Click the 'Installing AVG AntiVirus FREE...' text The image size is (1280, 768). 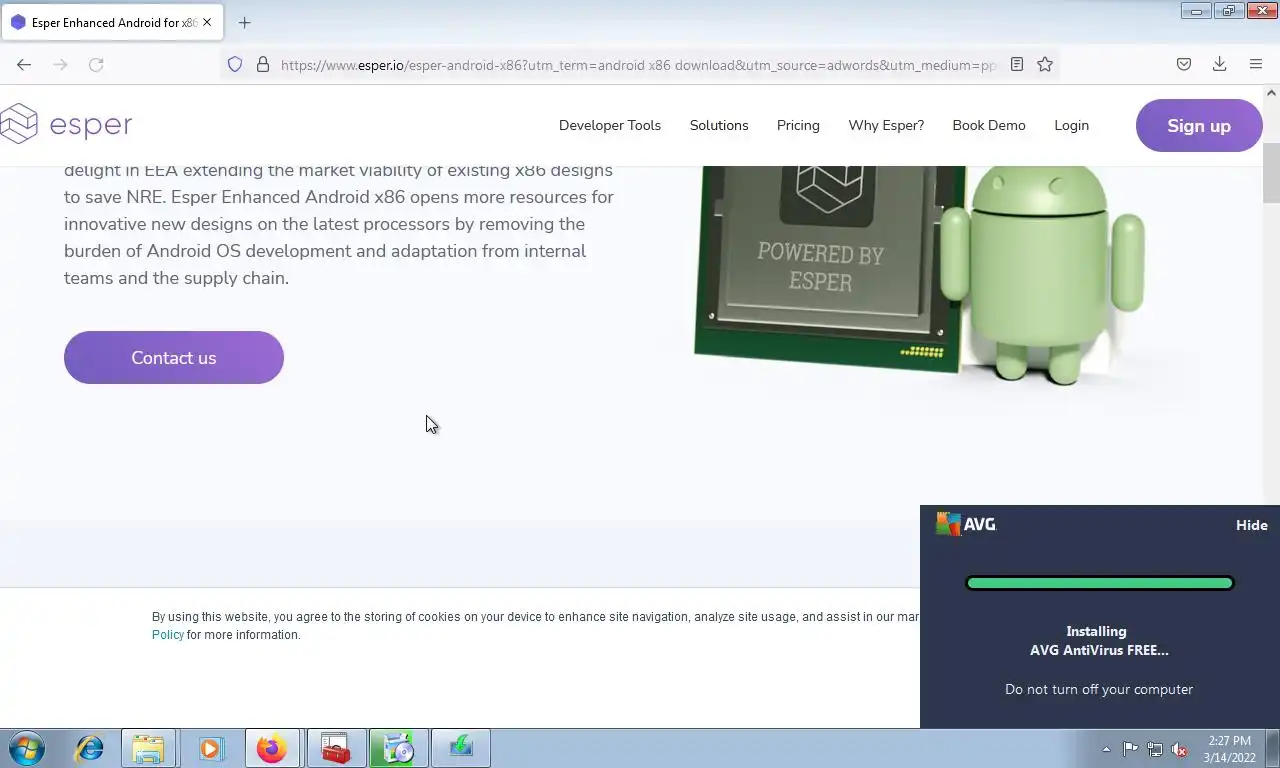[x=1099, y=640]
